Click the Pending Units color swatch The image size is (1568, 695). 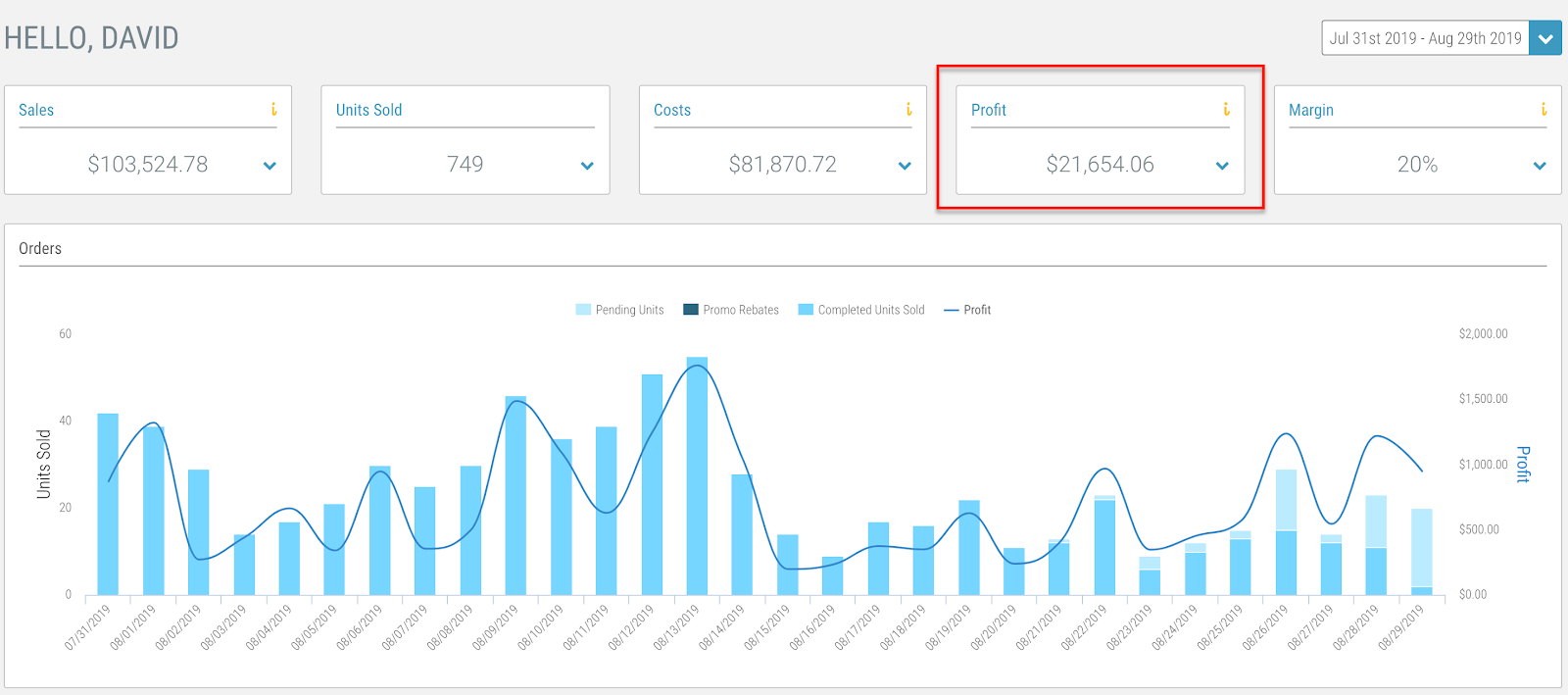tap(583, 310)
